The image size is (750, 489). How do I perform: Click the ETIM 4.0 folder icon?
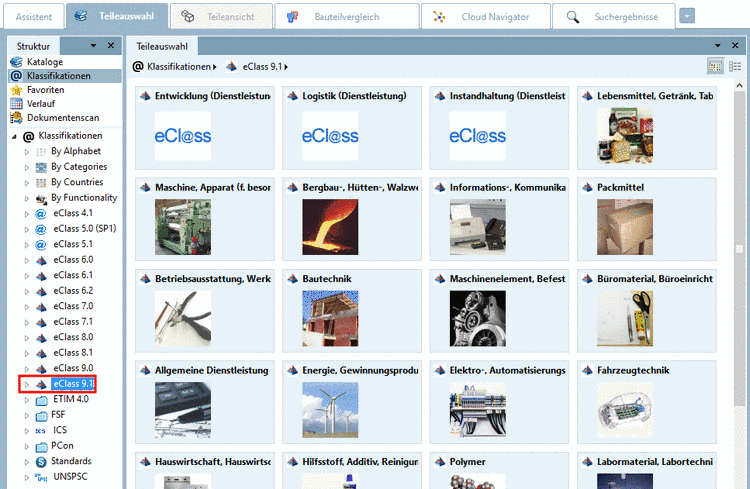[x=42, y=400]
